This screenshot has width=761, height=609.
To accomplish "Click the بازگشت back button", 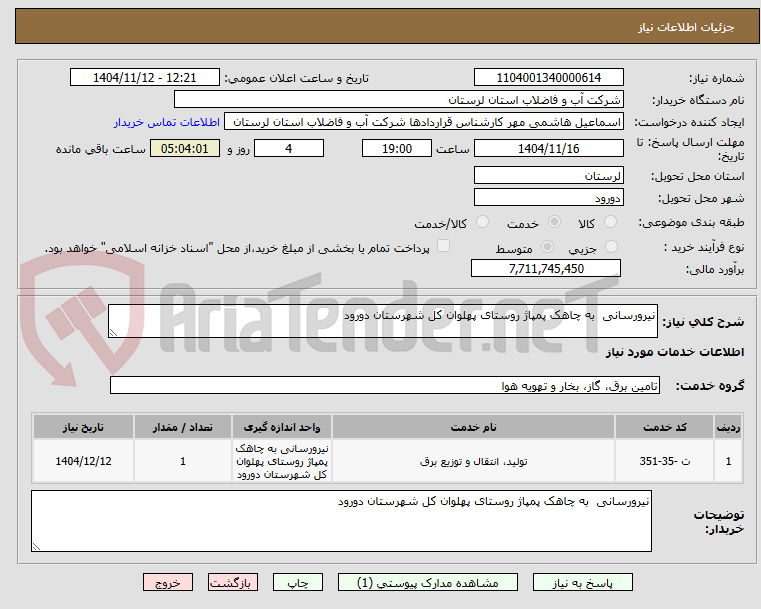I will click(233, 582).
